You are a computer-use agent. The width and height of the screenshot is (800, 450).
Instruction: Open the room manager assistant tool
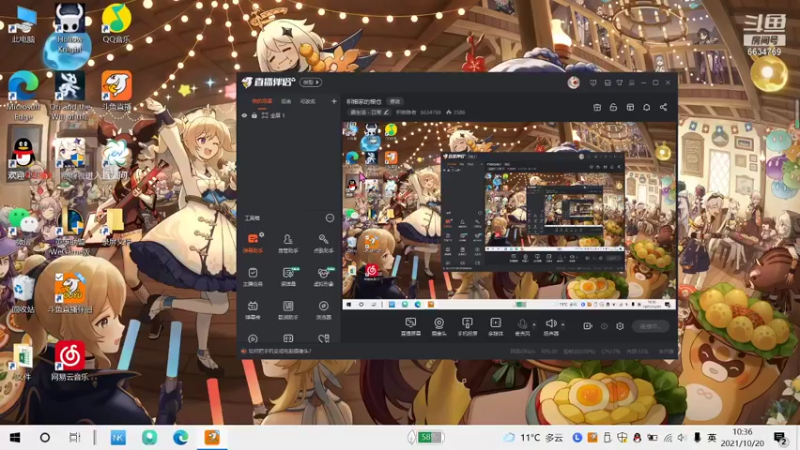[x=288, y=243]
